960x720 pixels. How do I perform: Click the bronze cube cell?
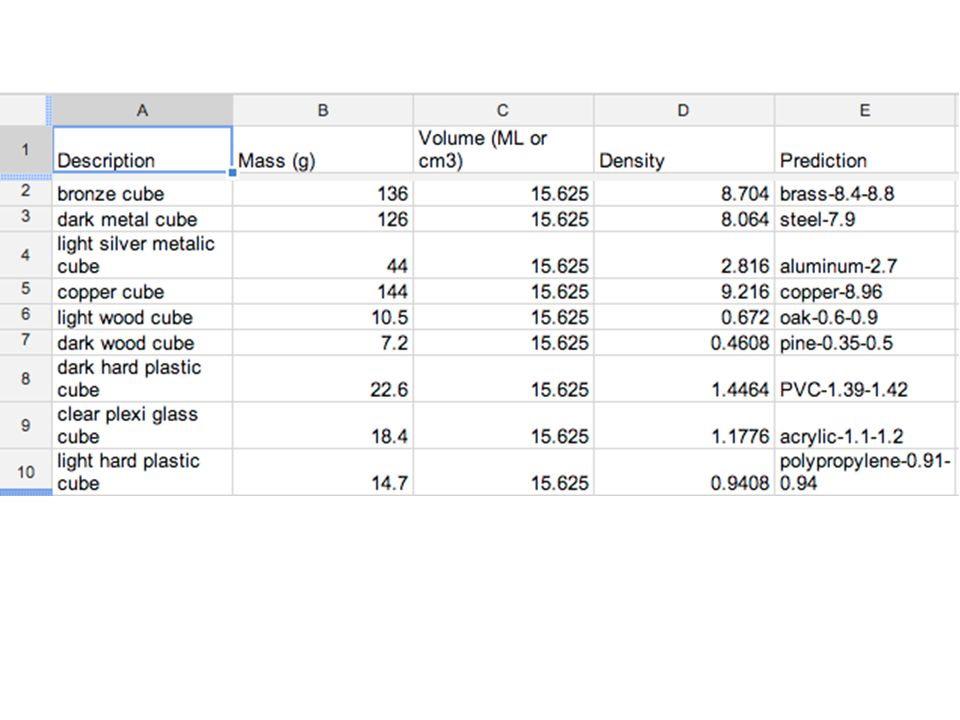pyautogui.click(x=142, y=193)
